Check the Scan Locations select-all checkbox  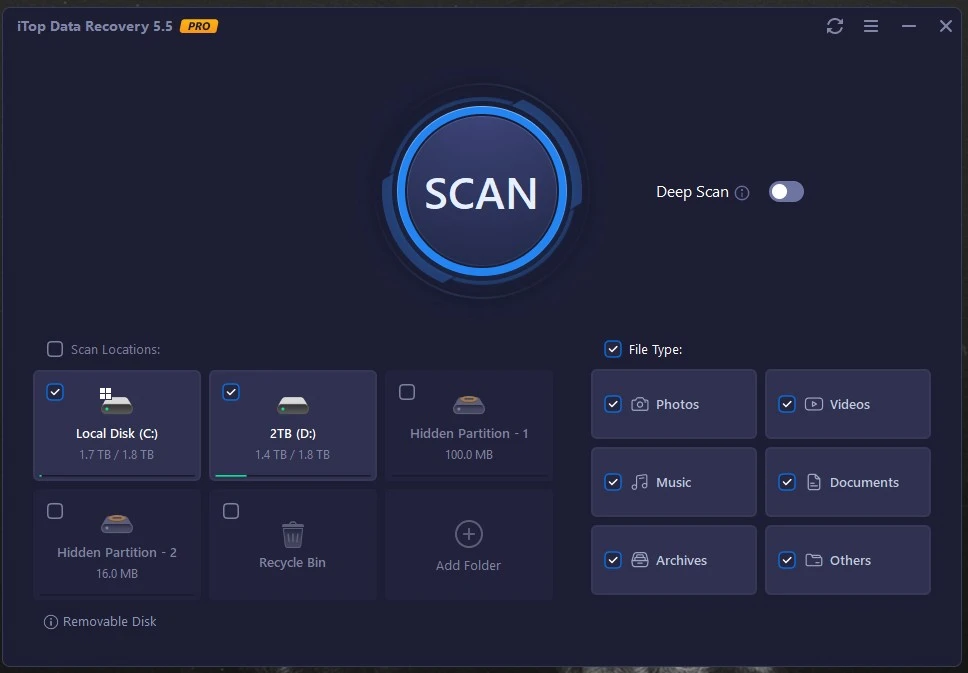pos(55,349)
